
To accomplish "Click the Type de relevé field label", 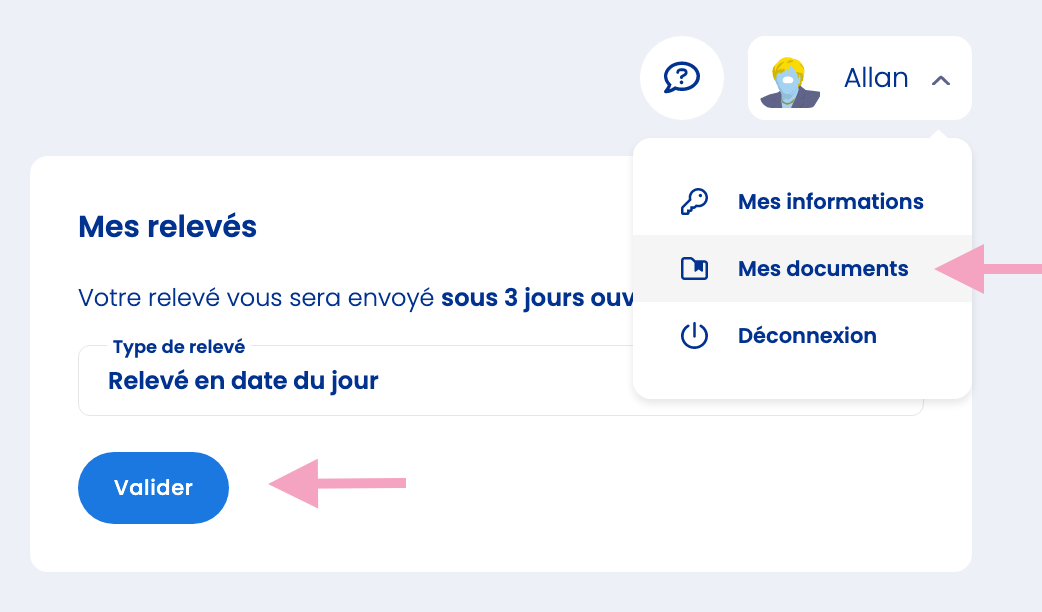I will (x=179, y=347).
